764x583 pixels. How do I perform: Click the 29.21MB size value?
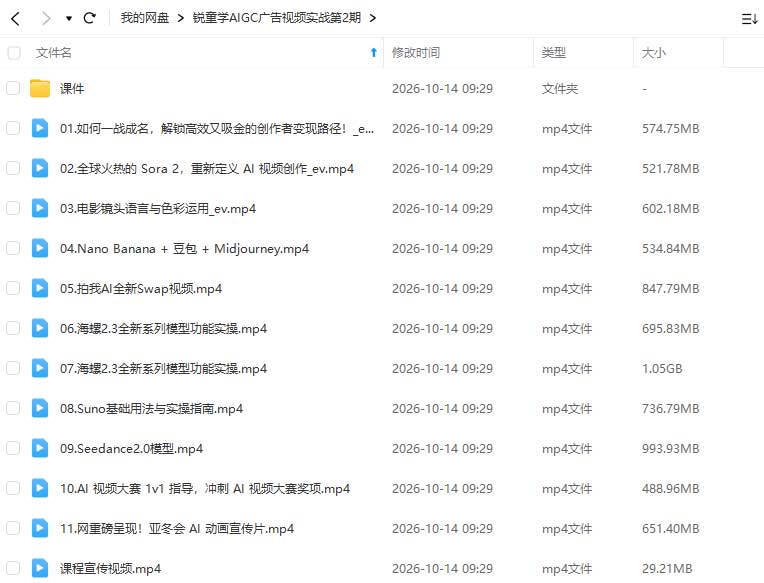point(667,568)
